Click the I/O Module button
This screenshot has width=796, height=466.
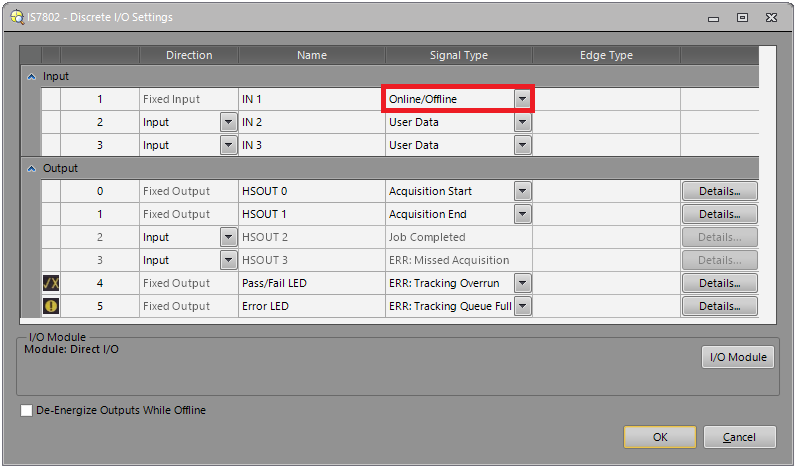(738, 357)
